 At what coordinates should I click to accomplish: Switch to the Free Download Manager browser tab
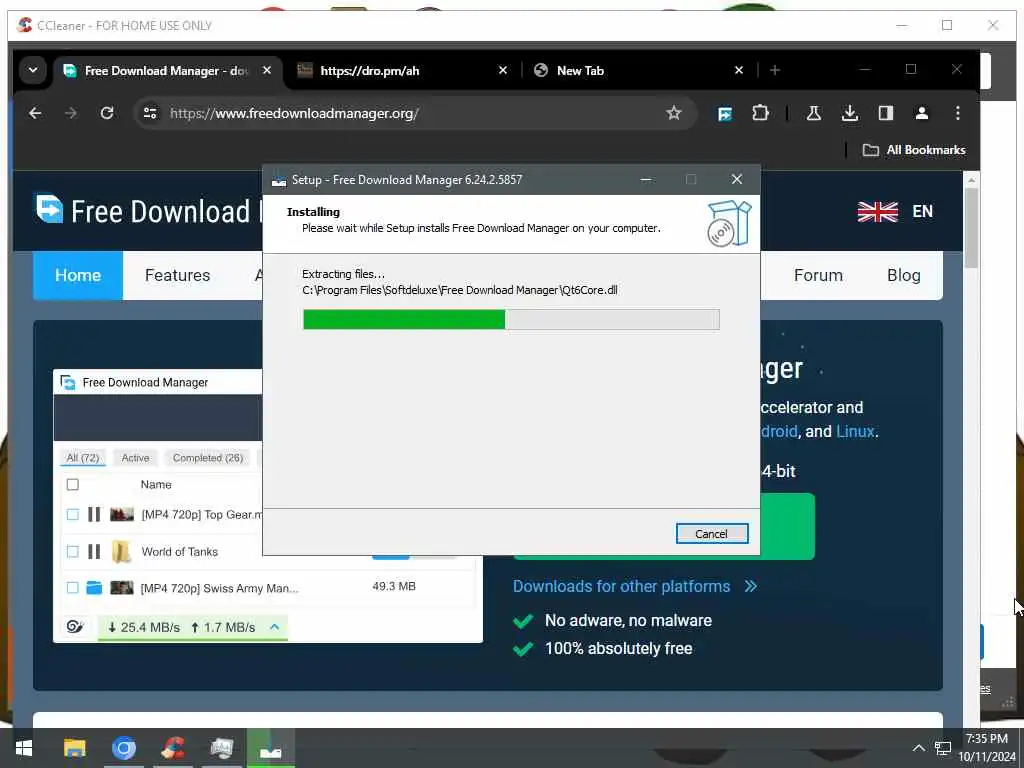point(167,71)
